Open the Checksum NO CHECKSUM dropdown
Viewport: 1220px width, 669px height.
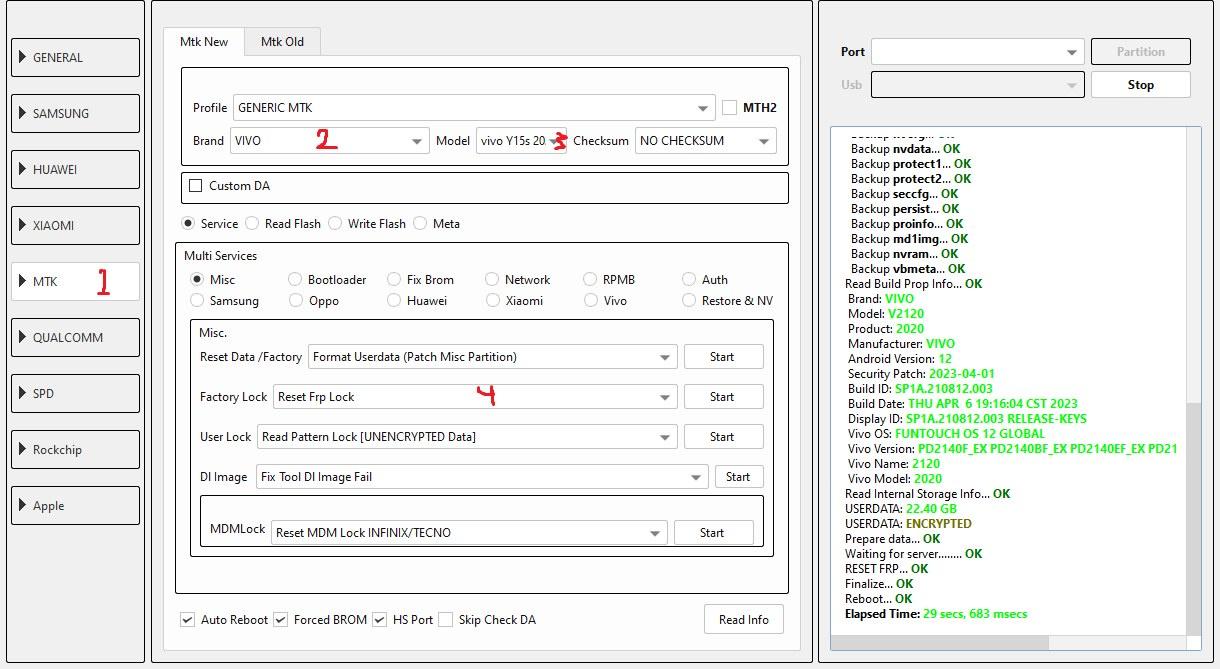[x=705, y=141]
